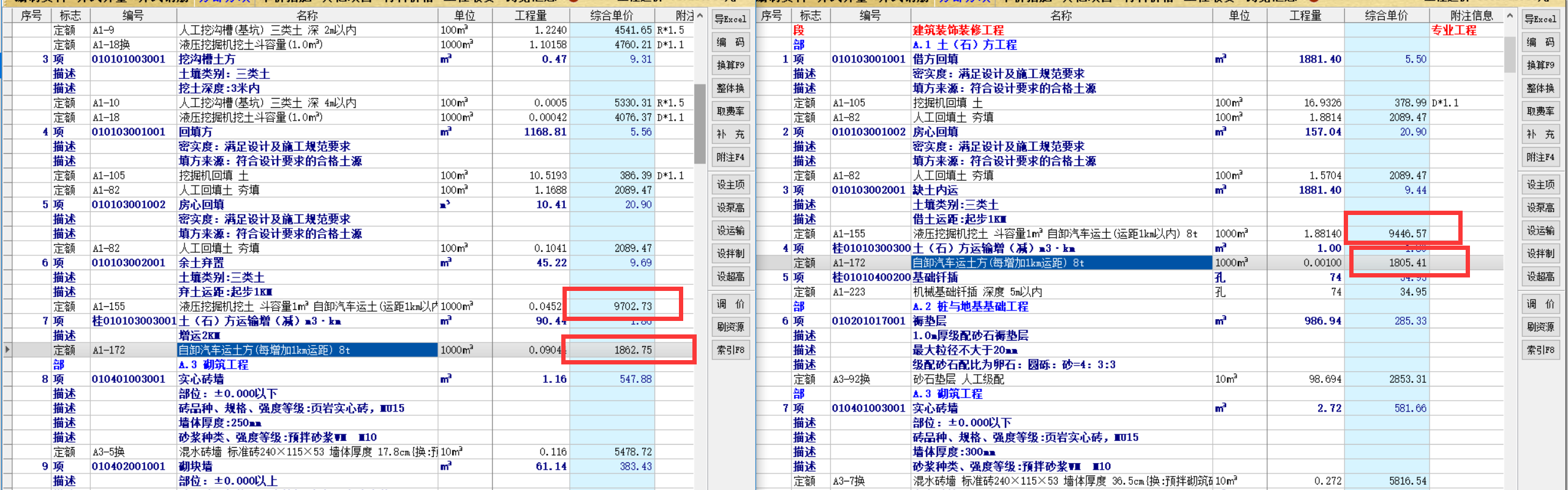Screen dimensions: 1568x490
Task: Click the right pane 刷资源 button
Action: (x=1540, y=327)
